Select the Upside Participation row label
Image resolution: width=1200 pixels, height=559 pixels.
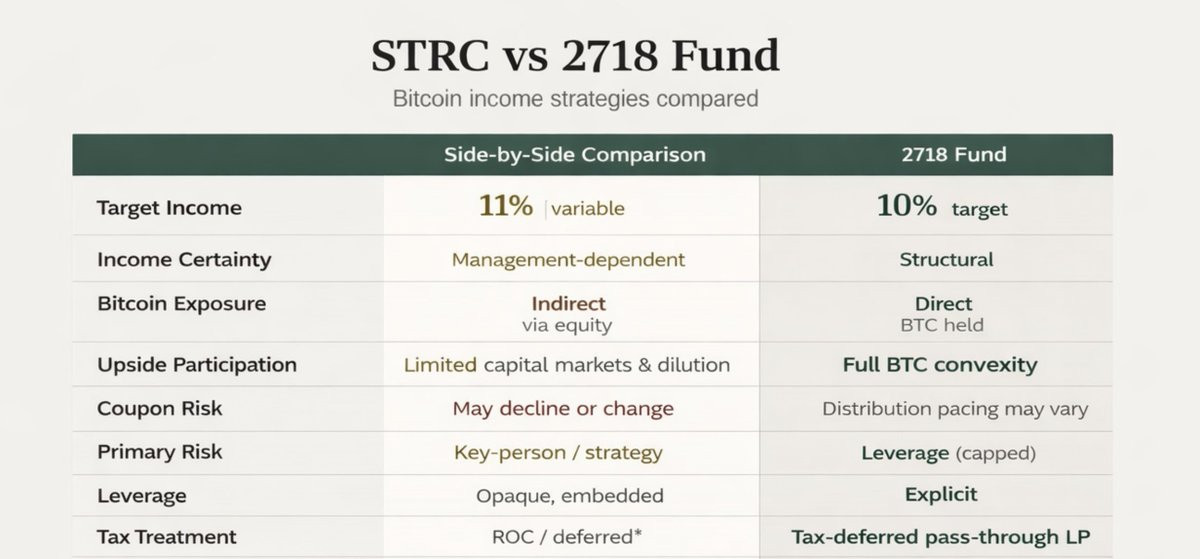tap(197, 365)
